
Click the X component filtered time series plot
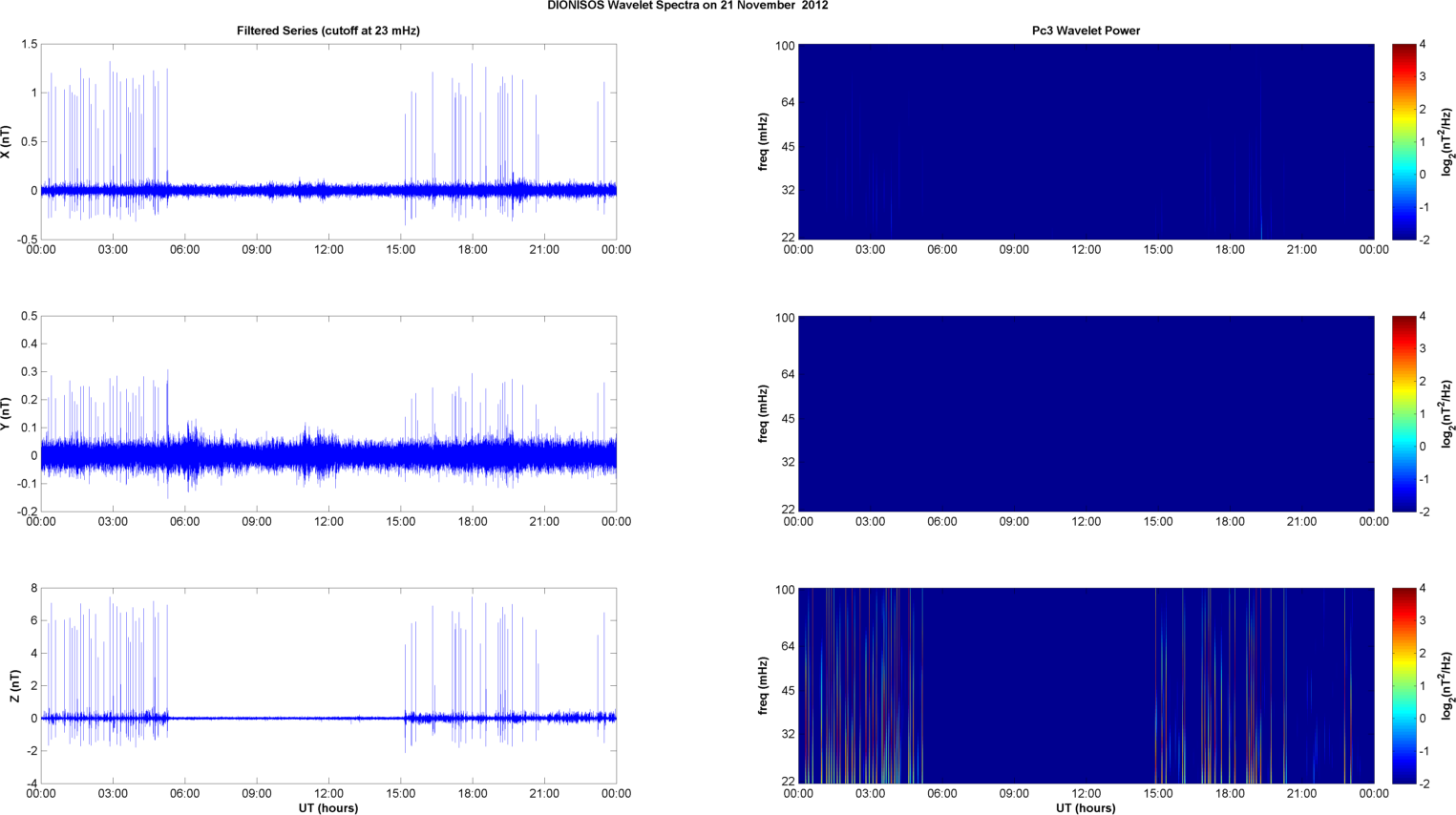coord(328,141)
